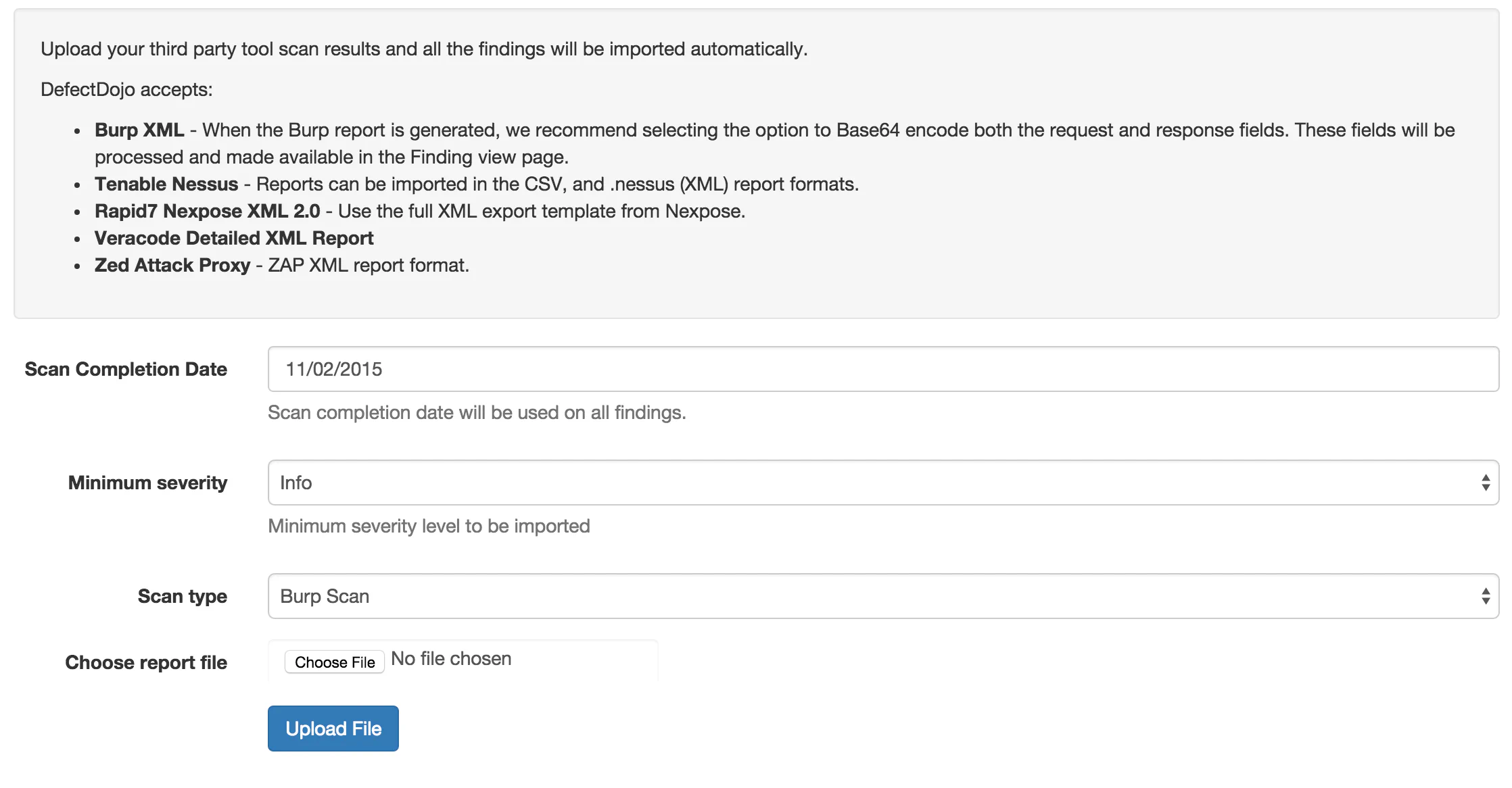Image resolution: width=1512 pixels, height=788 pixels.
Task: Select the Scan Completion Date field
Action: point(879,368)
